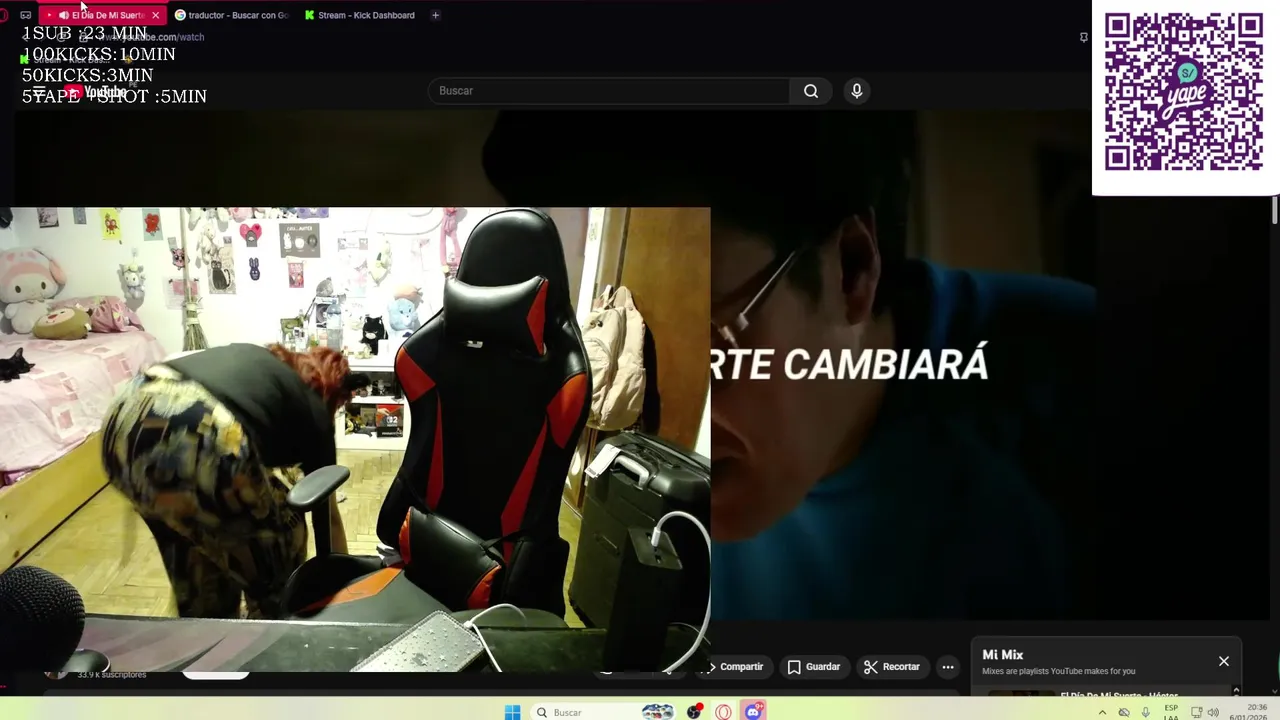
Task: Click the YouTube search magnifier button
Action: 811,91
